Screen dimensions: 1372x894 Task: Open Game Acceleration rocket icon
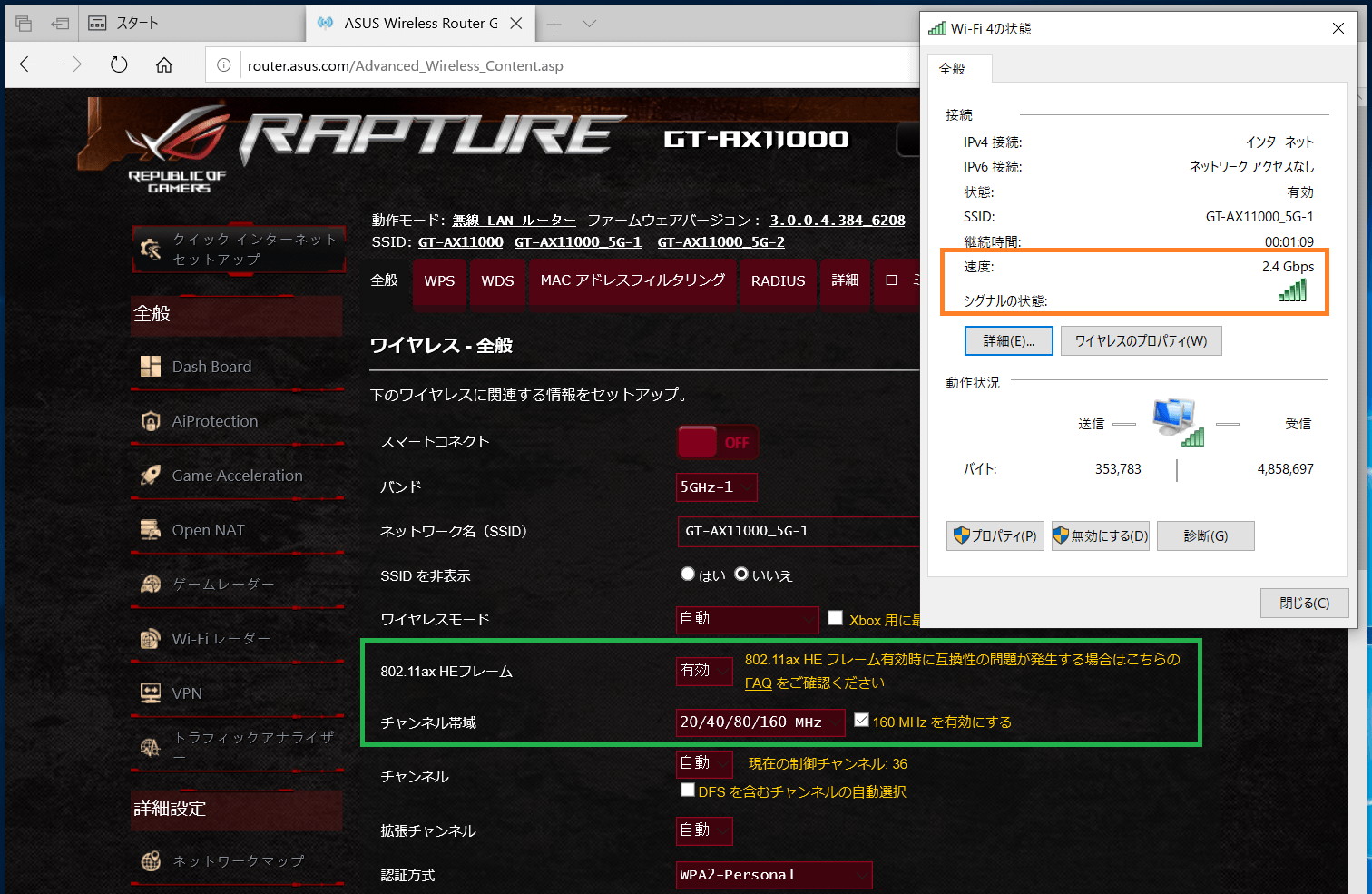coord(151,476)
